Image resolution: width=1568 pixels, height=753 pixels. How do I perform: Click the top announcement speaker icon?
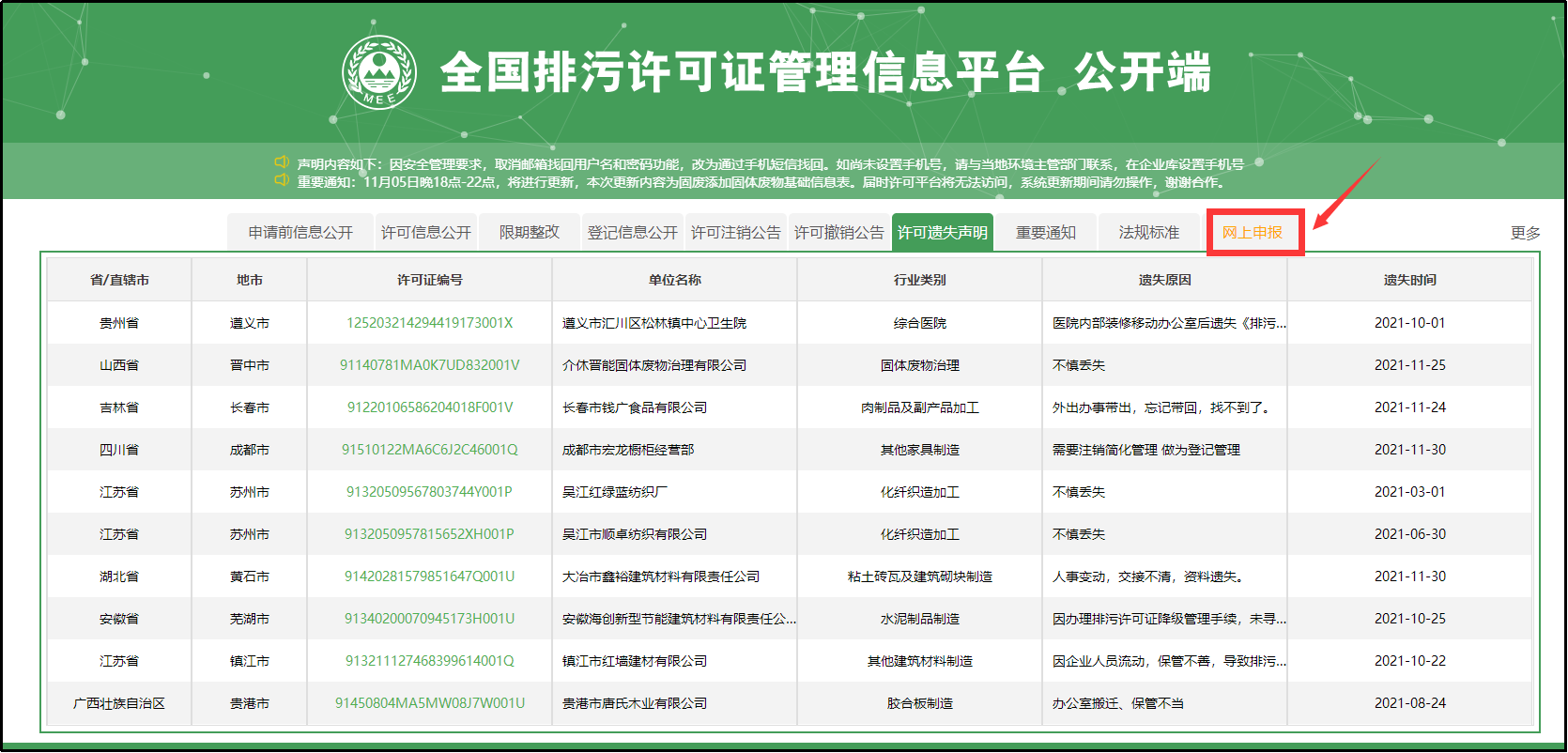(x=281, y=162)
